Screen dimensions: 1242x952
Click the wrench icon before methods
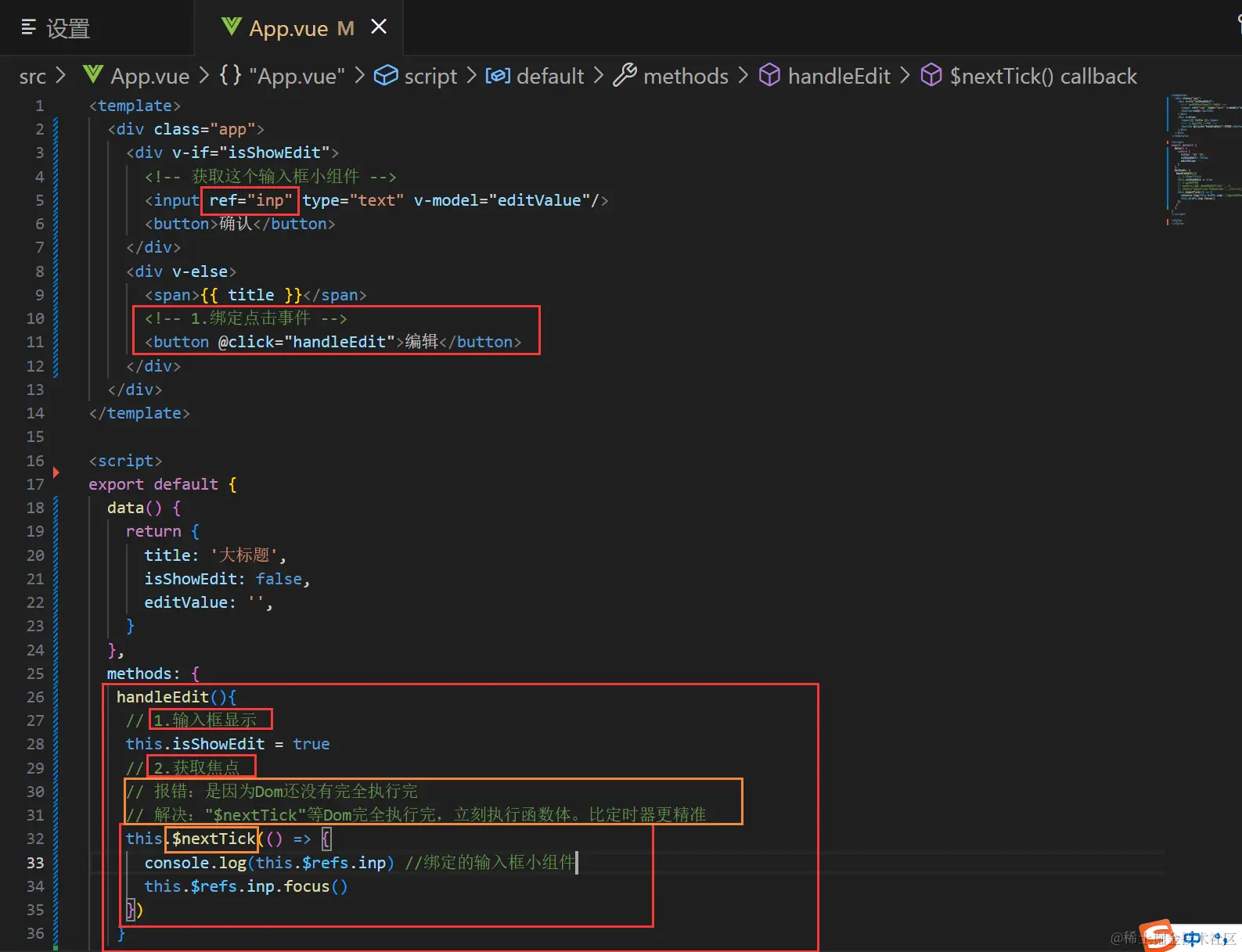625,75
